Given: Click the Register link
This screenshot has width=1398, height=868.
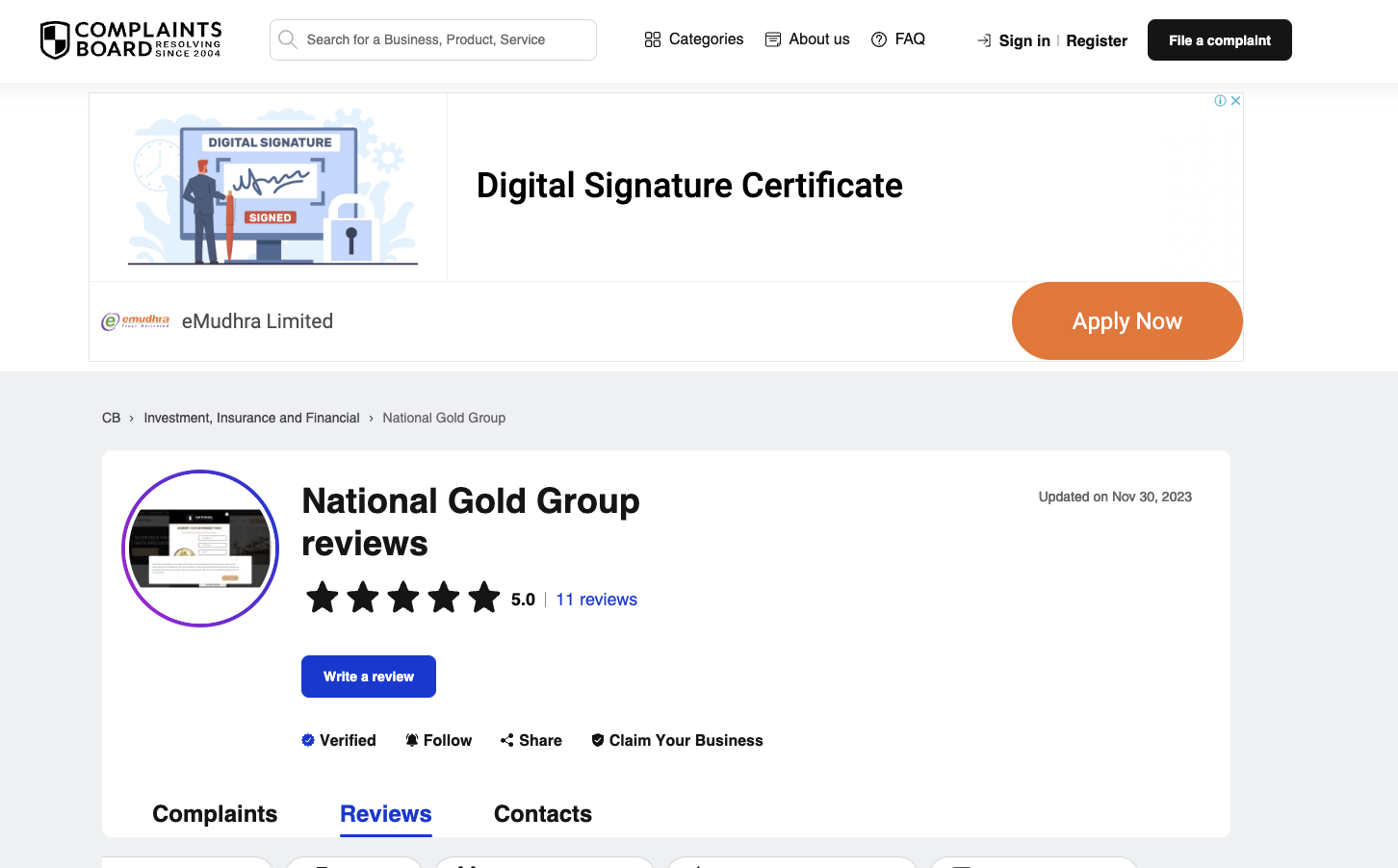Looking at the screenshot, I should (x=1097, y=40).
